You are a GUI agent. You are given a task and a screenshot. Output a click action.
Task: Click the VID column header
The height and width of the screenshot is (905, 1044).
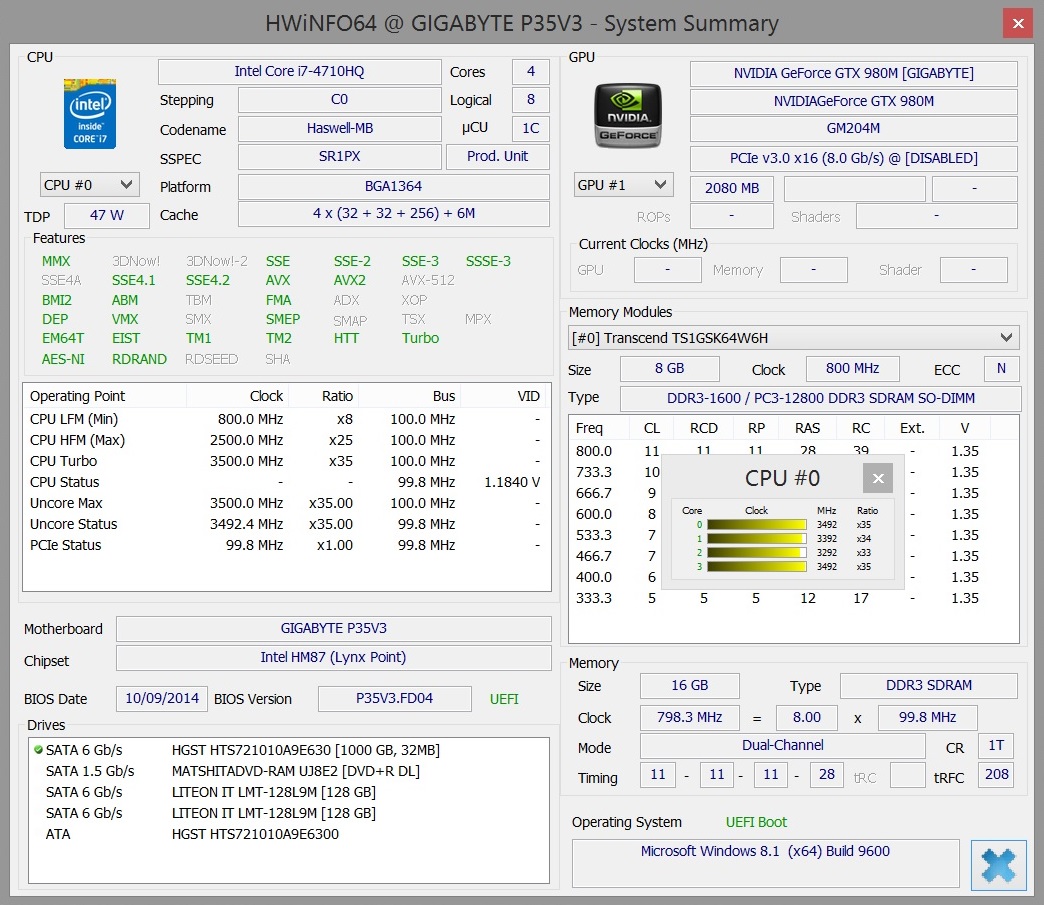[x=503, y=396]
